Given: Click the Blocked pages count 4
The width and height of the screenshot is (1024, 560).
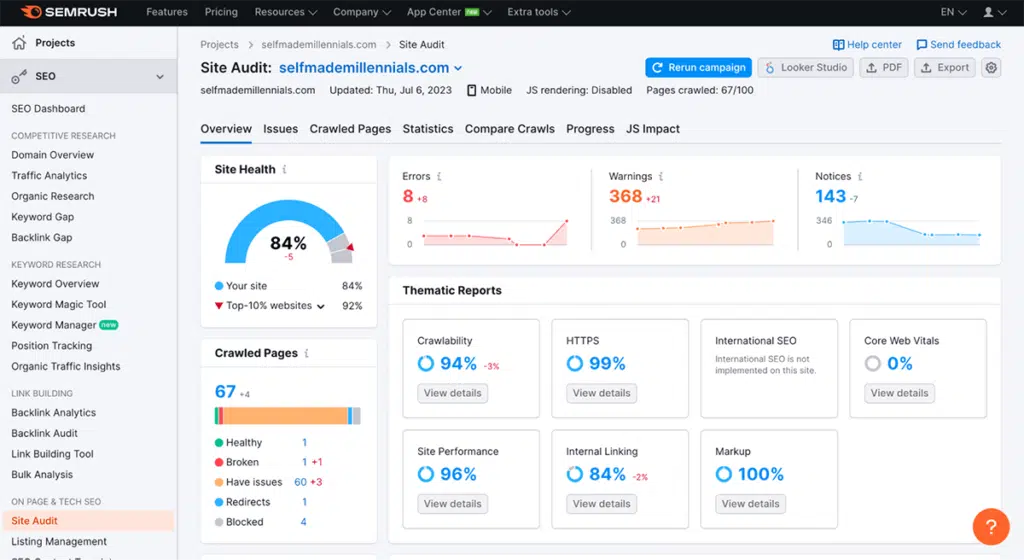Looking at the screenshot, I should (x=303, y=522).
